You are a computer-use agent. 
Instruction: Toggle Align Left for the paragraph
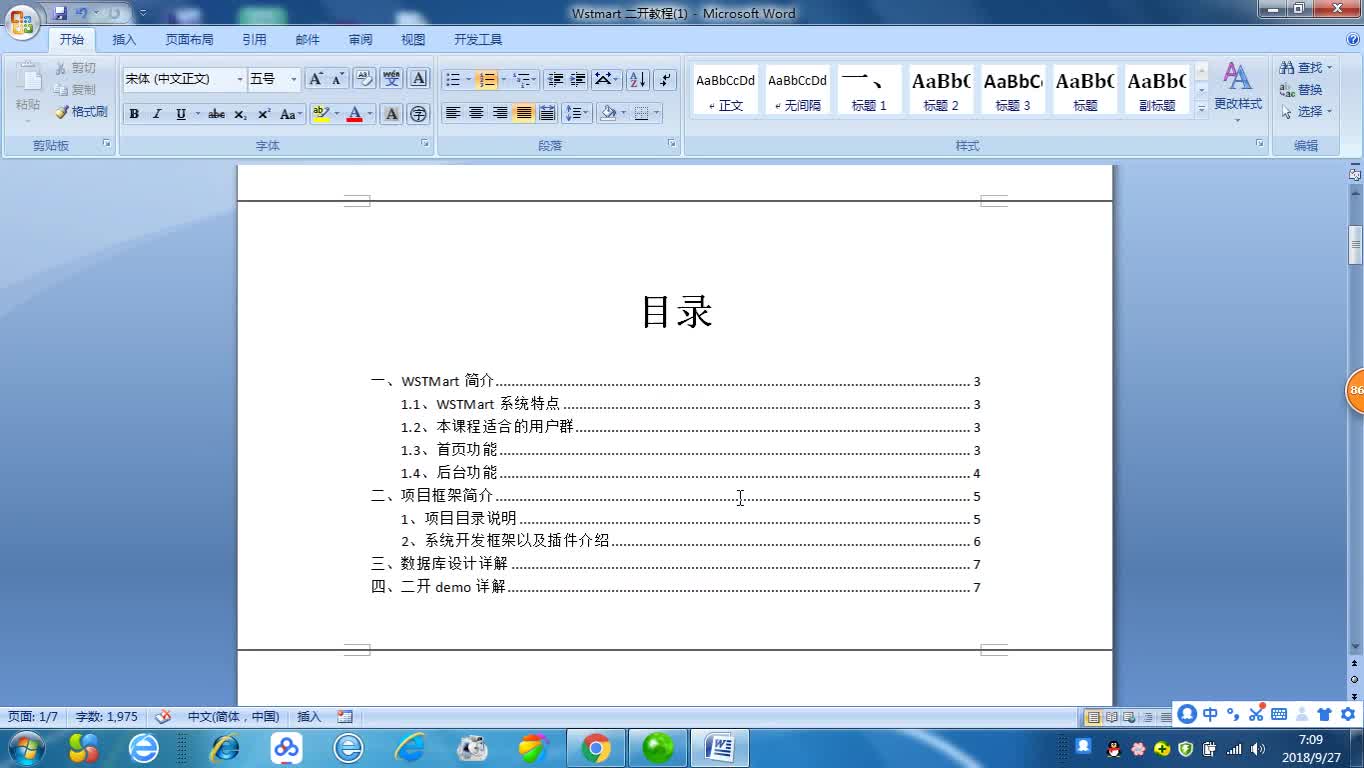tap(453, 113)
